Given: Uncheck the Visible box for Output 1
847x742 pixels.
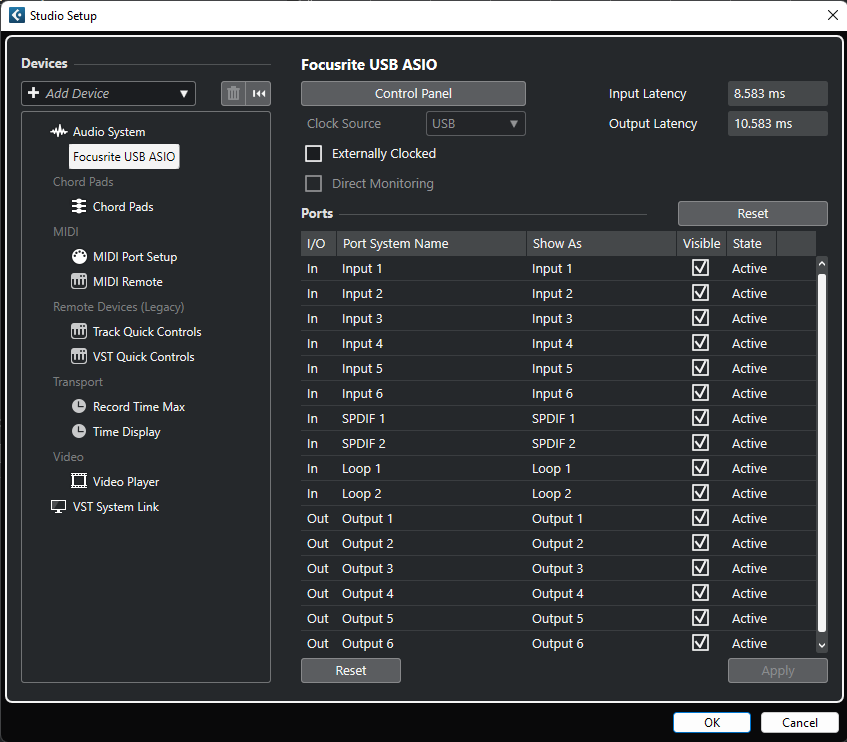Looking at the screenshot, I should click(x=701, y=518).
